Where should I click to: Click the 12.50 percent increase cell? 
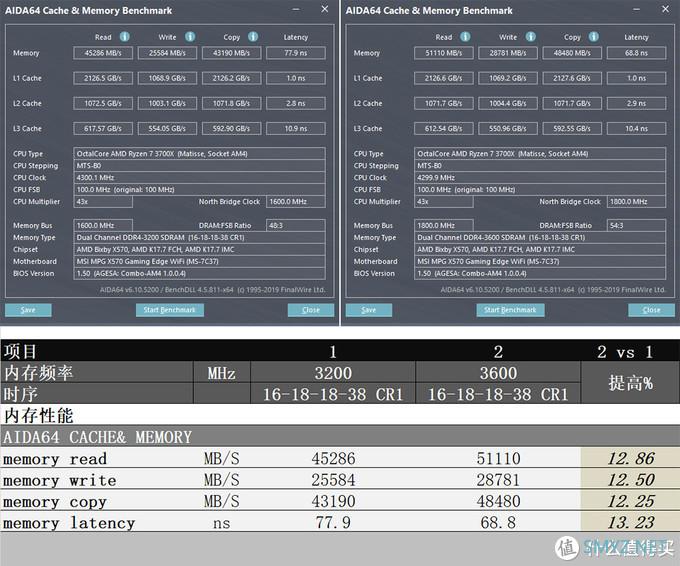click(x=630, y=479)
